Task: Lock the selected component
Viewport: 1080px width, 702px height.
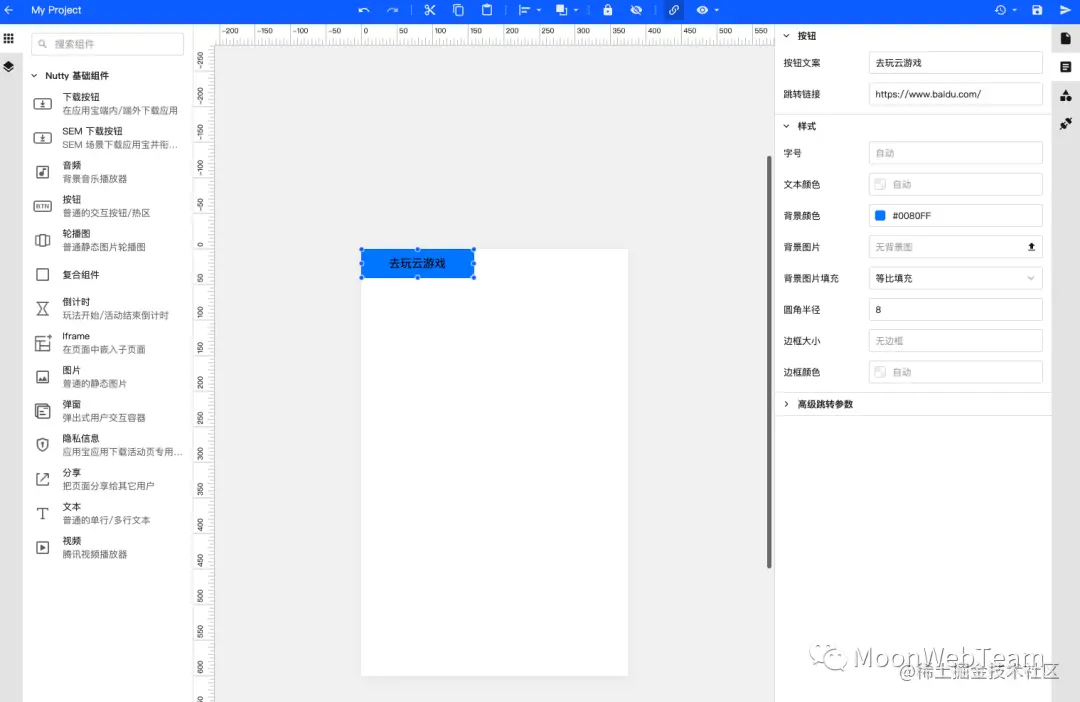Action: 608,10
